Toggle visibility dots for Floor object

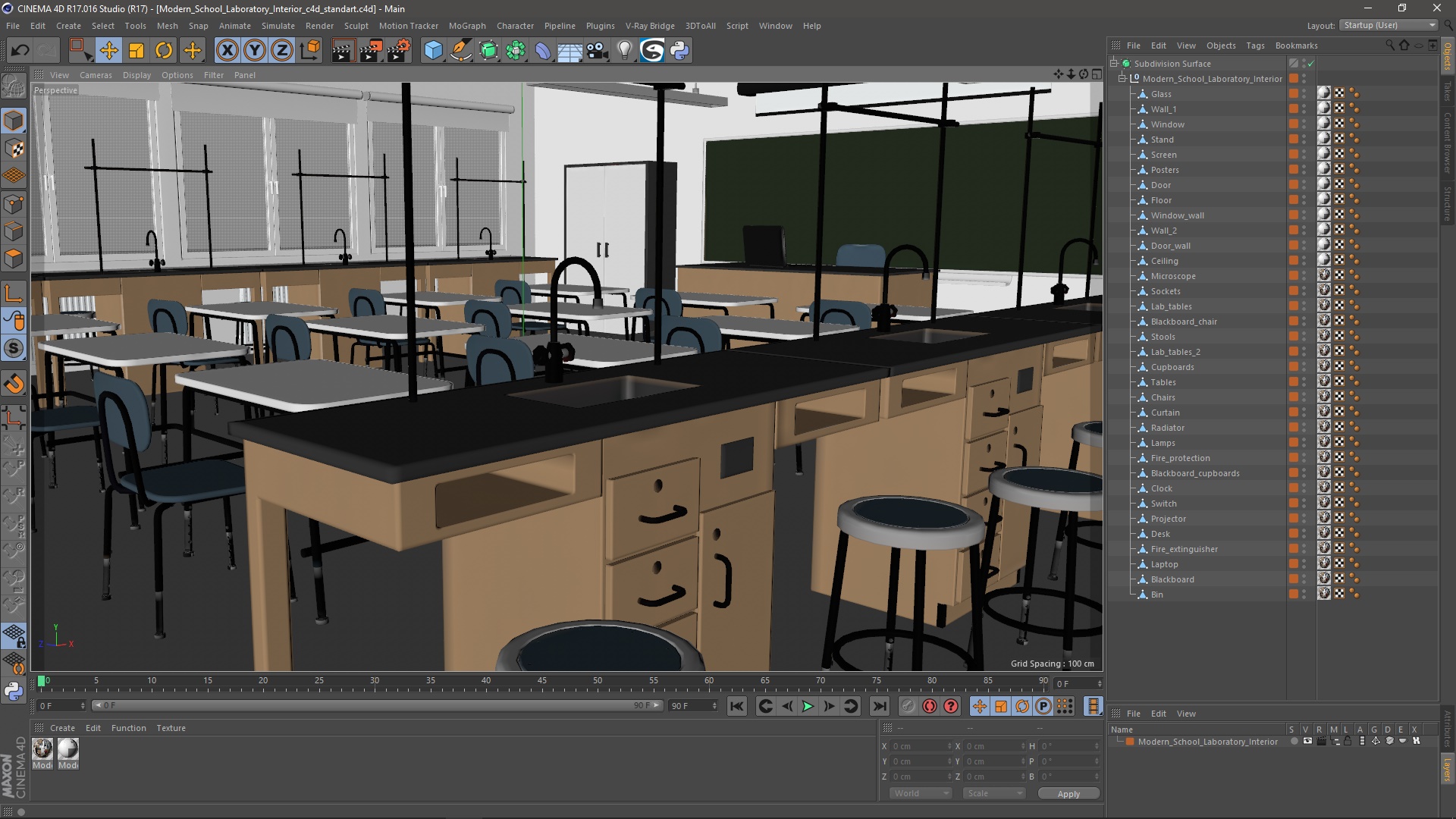coord(1304,200)
